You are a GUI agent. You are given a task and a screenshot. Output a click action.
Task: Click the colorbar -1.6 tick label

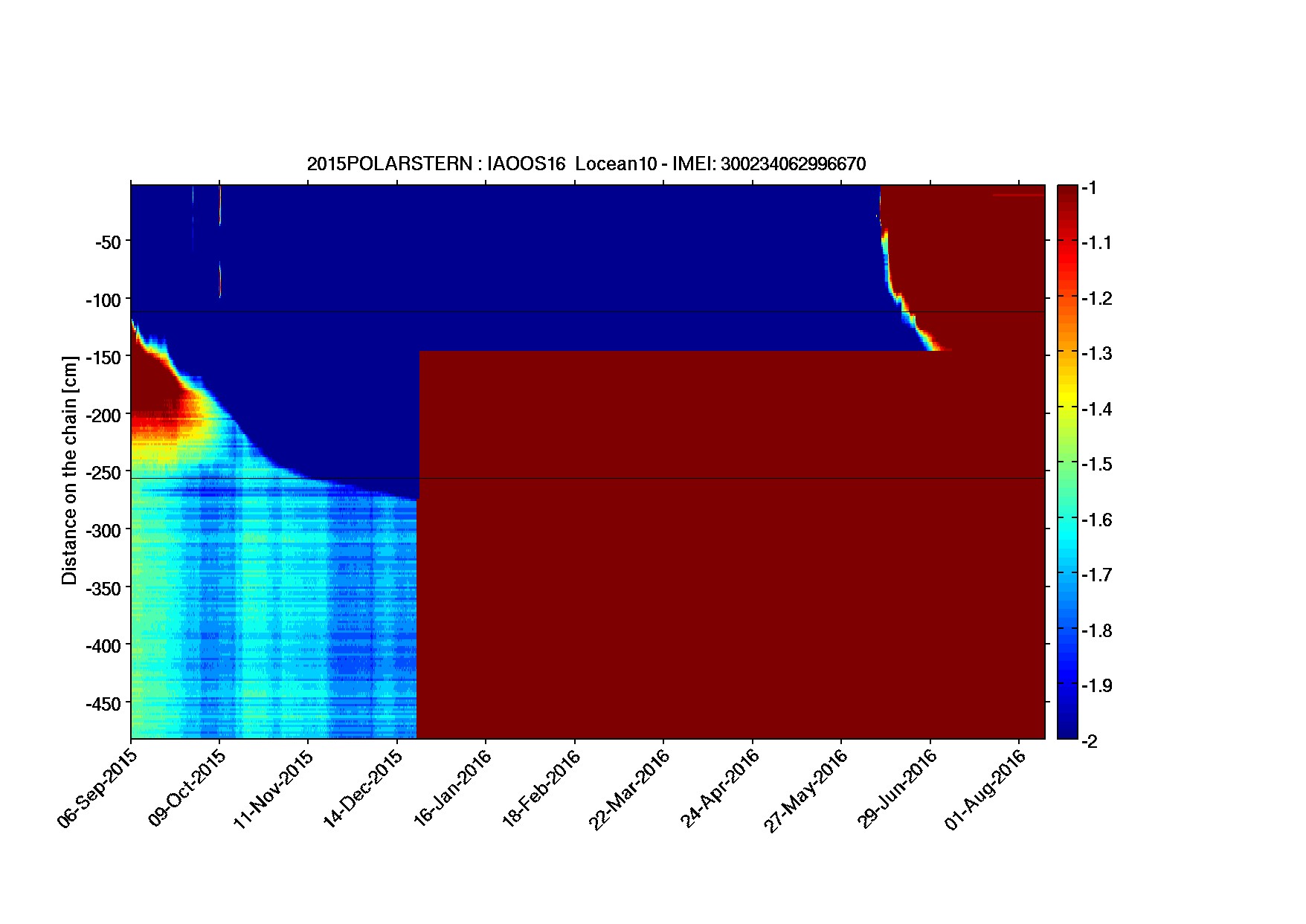click(1097, 520)
